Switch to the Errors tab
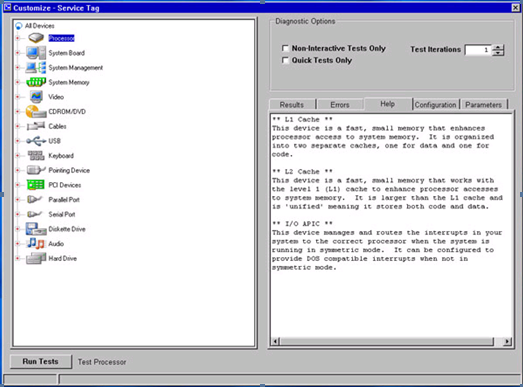The image size is (523, 387). pos(340,105)
